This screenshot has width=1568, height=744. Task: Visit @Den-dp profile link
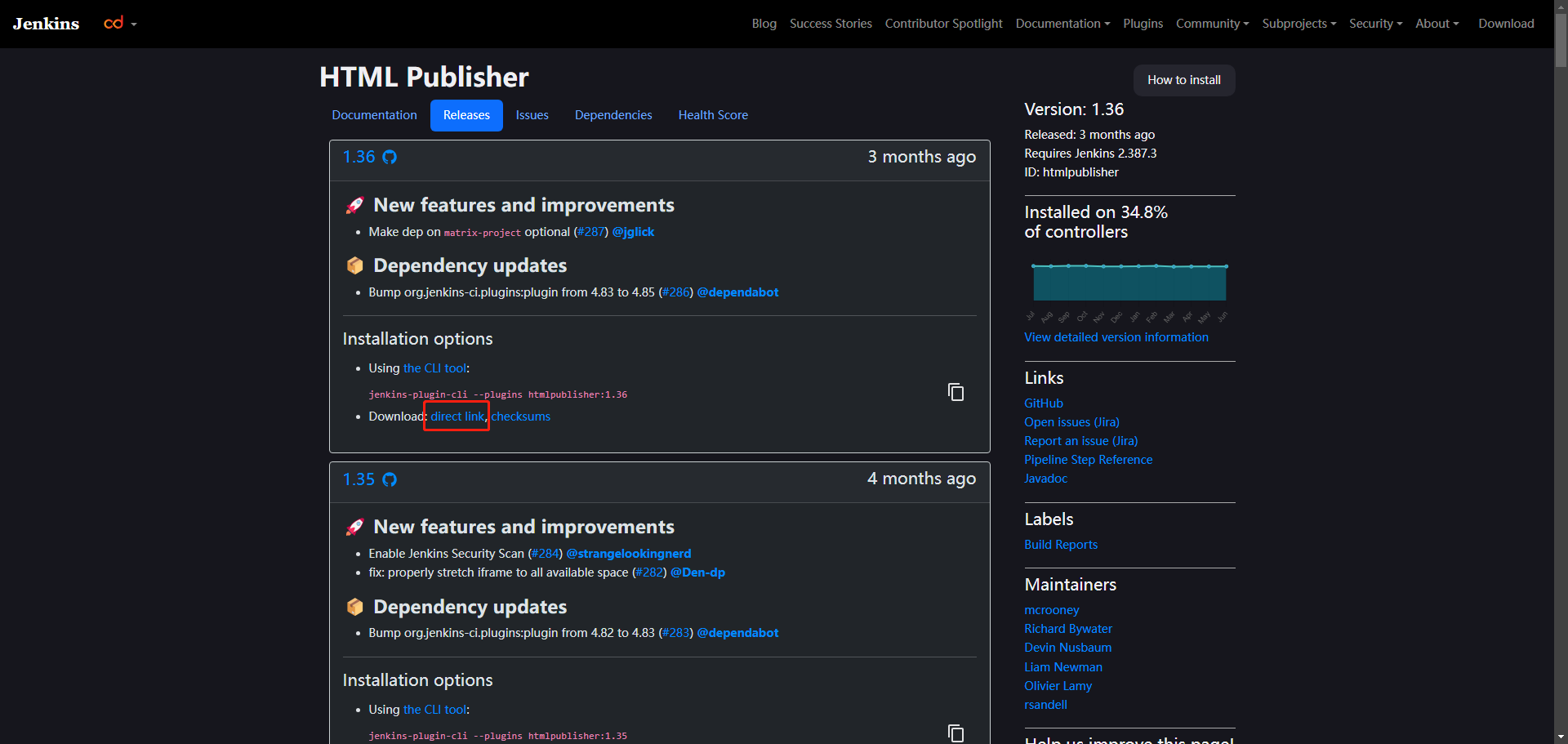tap(697, 572)
